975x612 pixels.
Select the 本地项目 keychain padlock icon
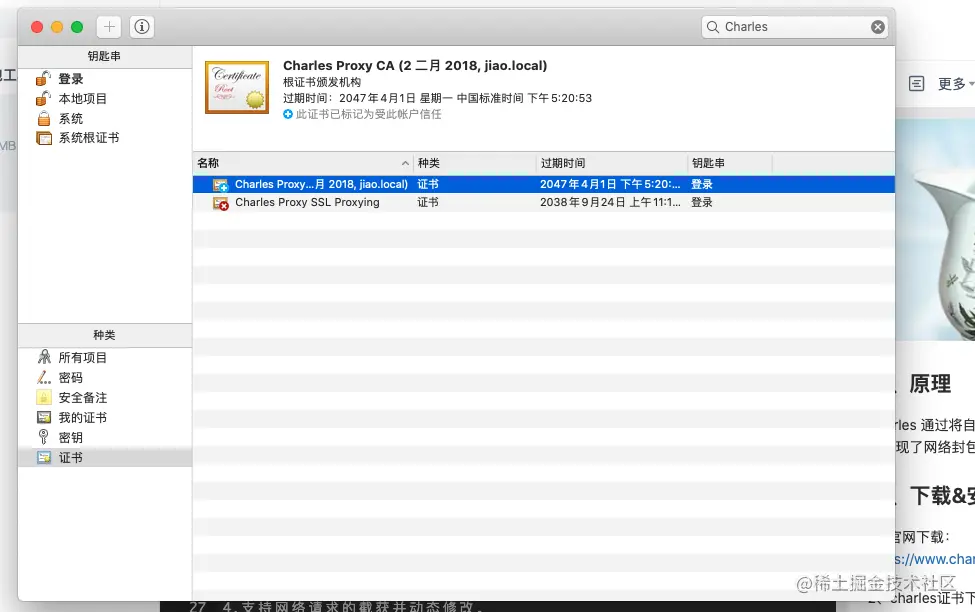click(x=44, y=98)
